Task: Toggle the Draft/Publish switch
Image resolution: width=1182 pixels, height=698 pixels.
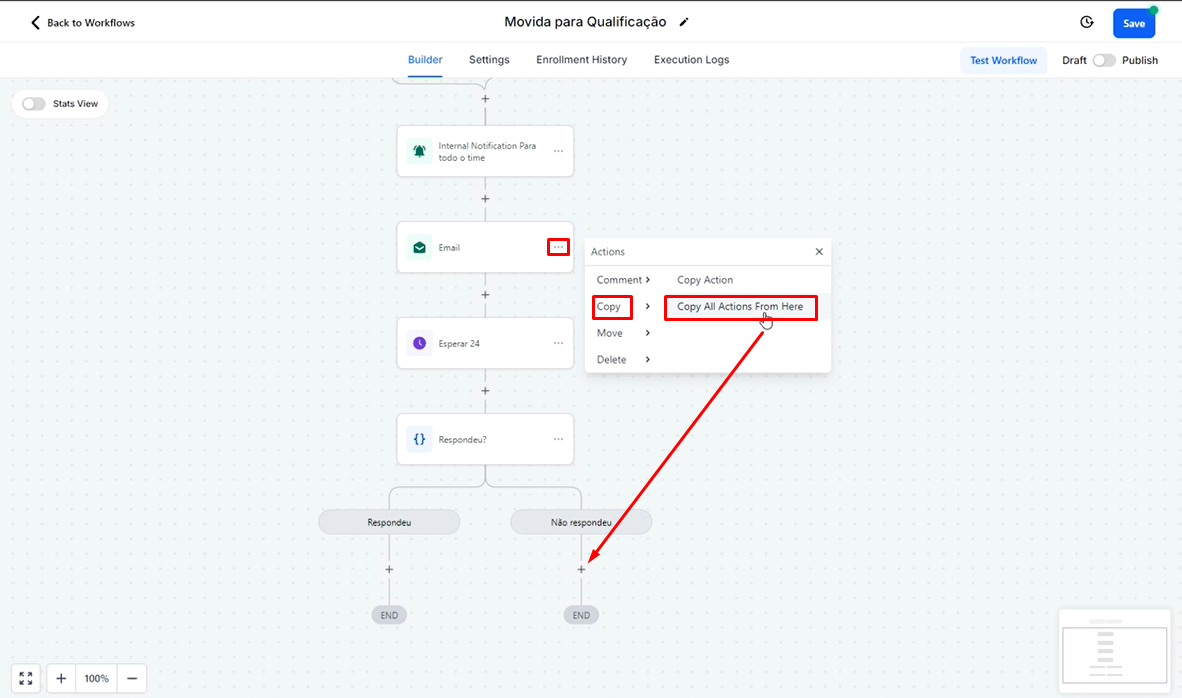Action: pyautogui.click(x=1104, y=60)
